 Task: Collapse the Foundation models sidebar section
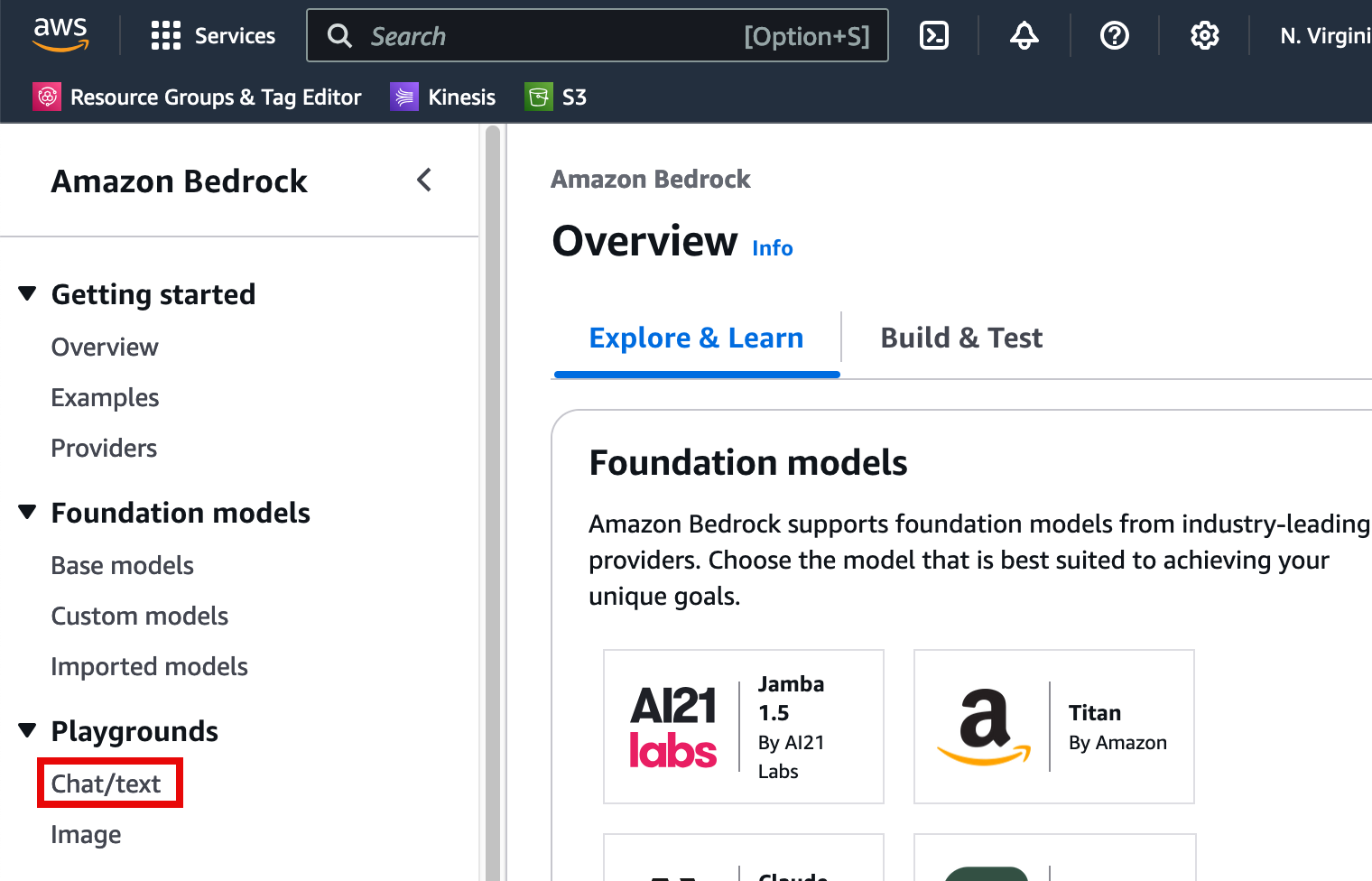[28, 513]
